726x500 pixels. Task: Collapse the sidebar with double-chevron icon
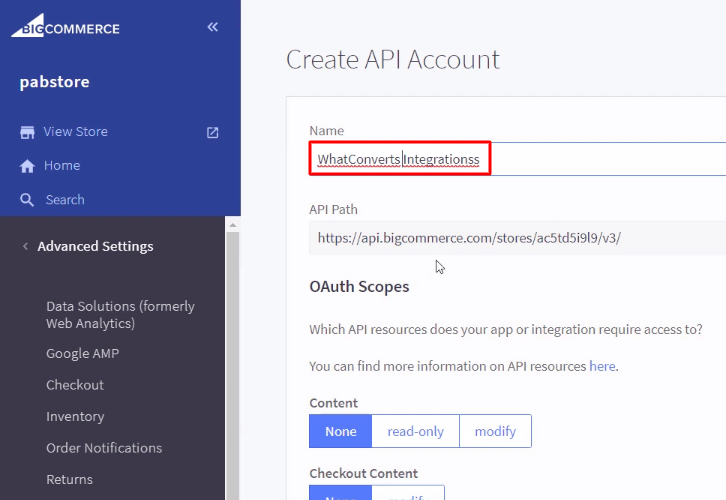(213, 27)
